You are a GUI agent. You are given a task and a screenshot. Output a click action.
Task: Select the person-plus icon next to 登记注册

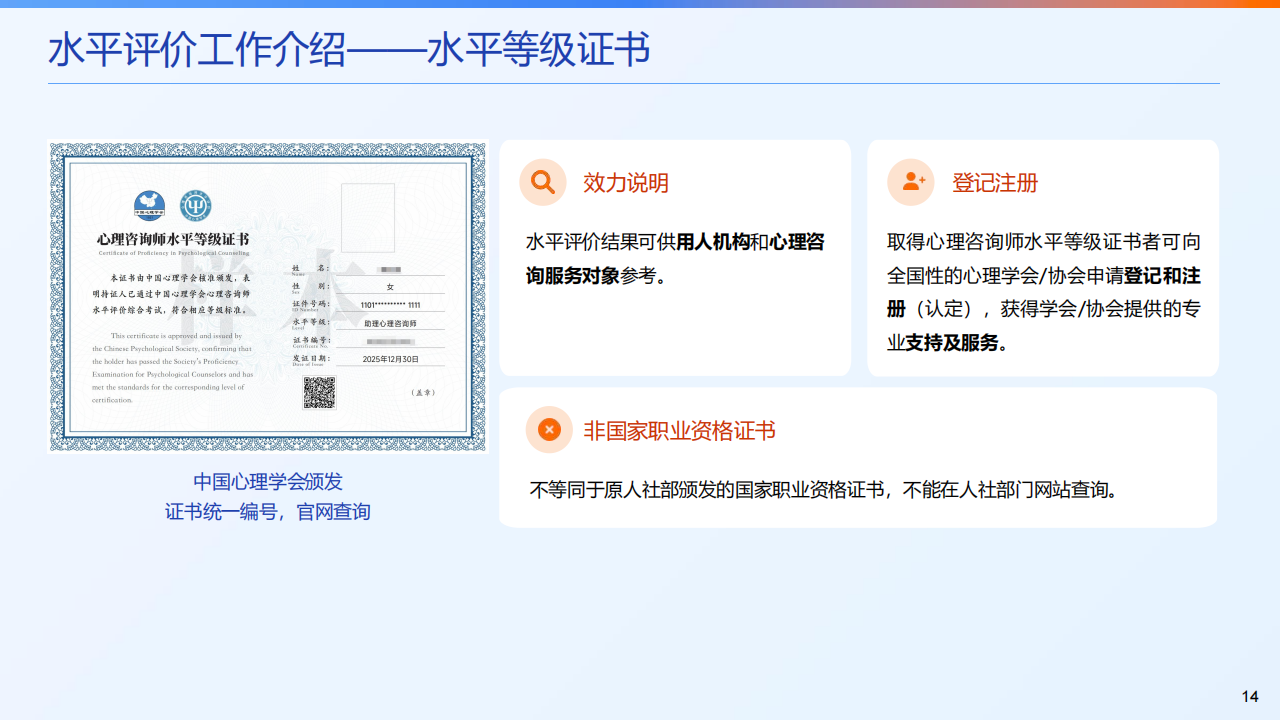coord(910,182)
